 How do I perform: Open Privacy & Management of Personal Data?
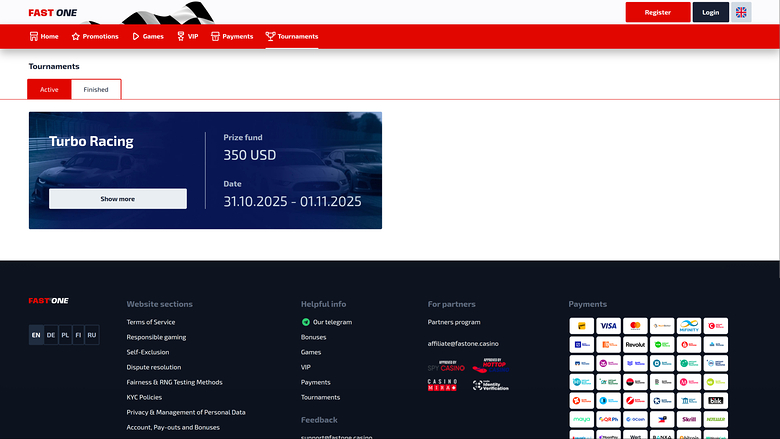click(x=186, y=412)
